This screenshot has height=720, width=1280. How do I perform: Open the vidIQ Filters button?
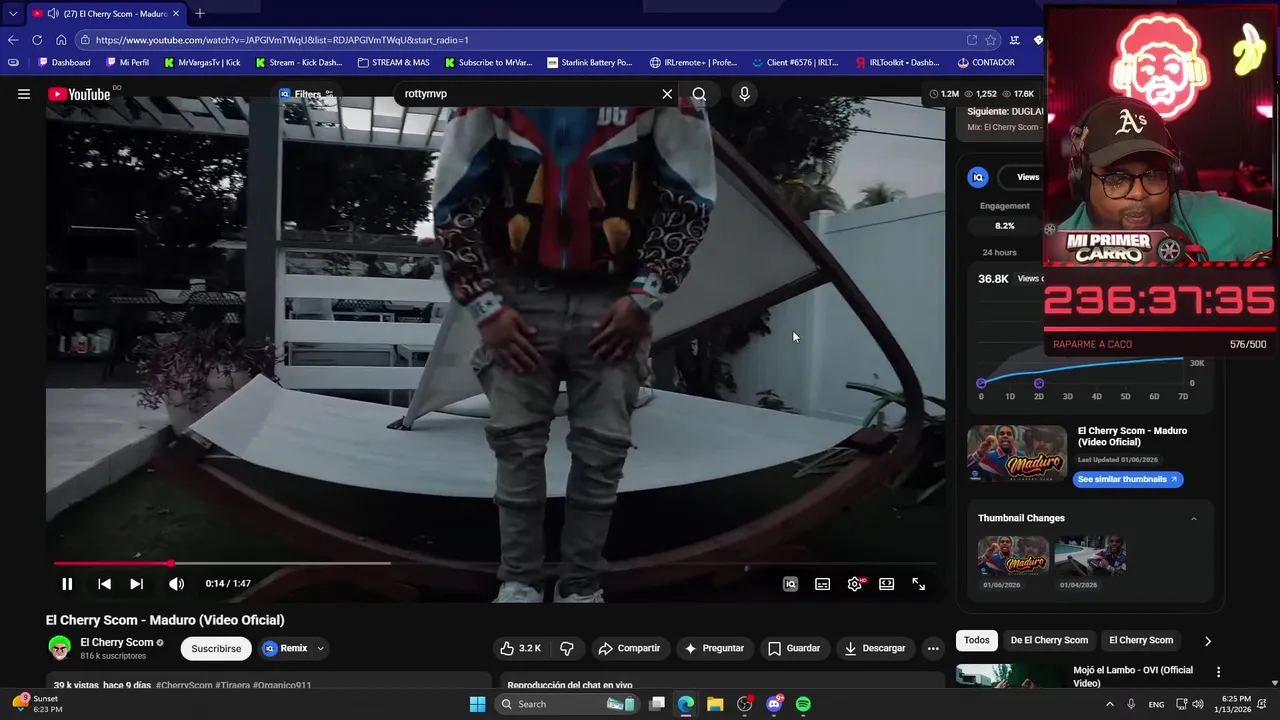coord(306,94)
